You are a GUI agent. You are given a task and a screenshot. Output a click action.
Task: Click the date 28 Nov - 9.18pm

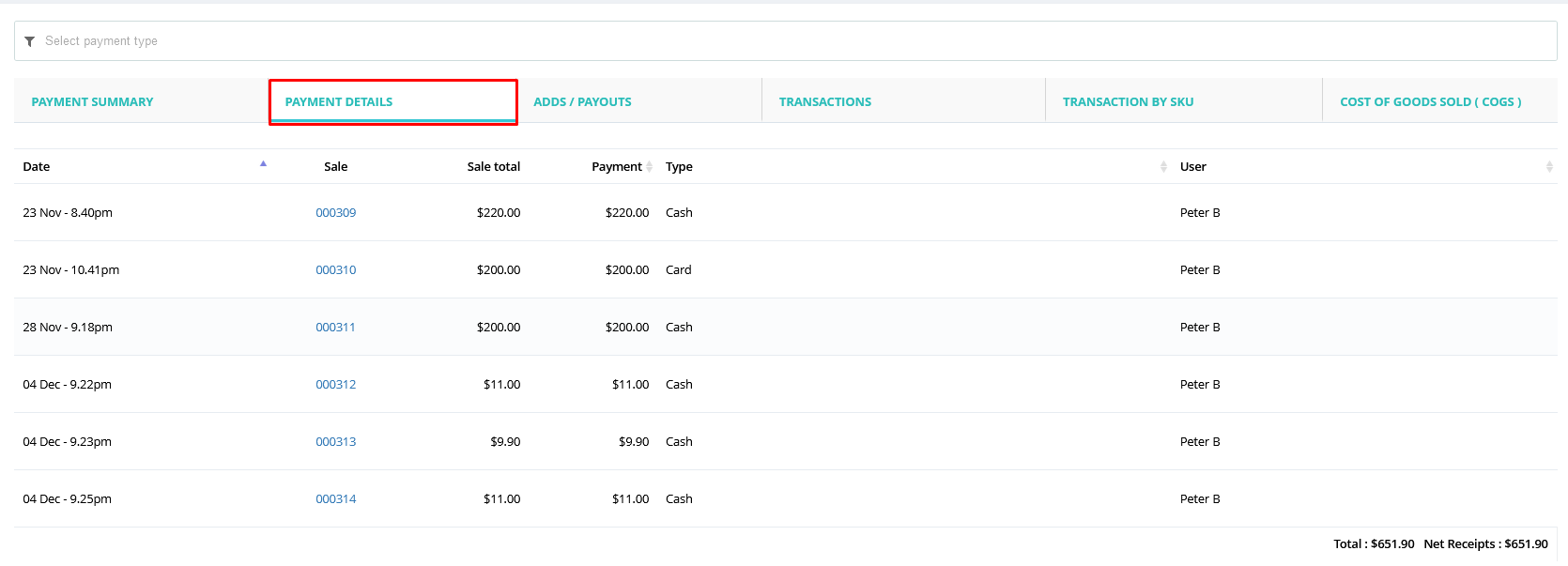pyautogui.click(x=68, y=327)
